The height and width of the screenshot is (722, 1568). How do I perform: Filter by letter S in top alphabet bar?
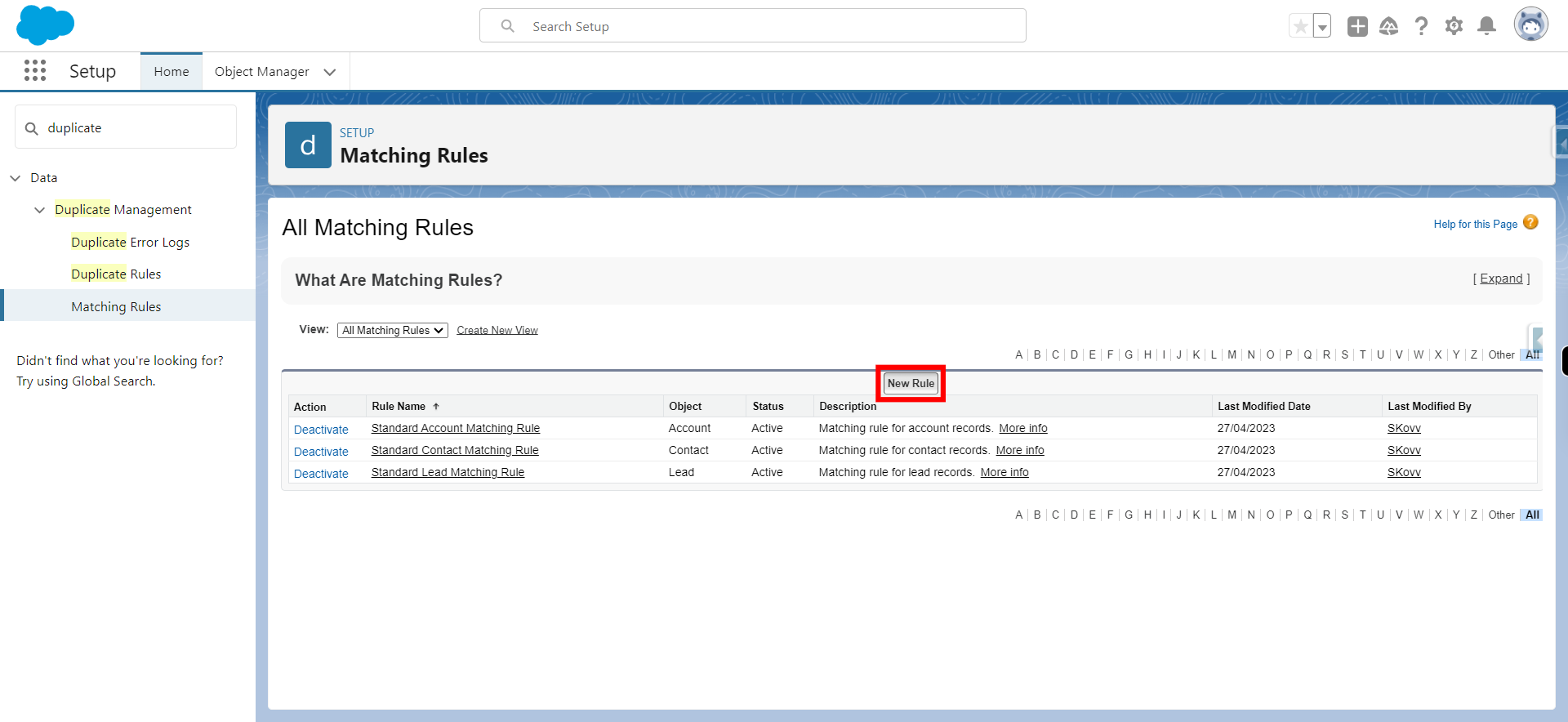point(1344,354)
